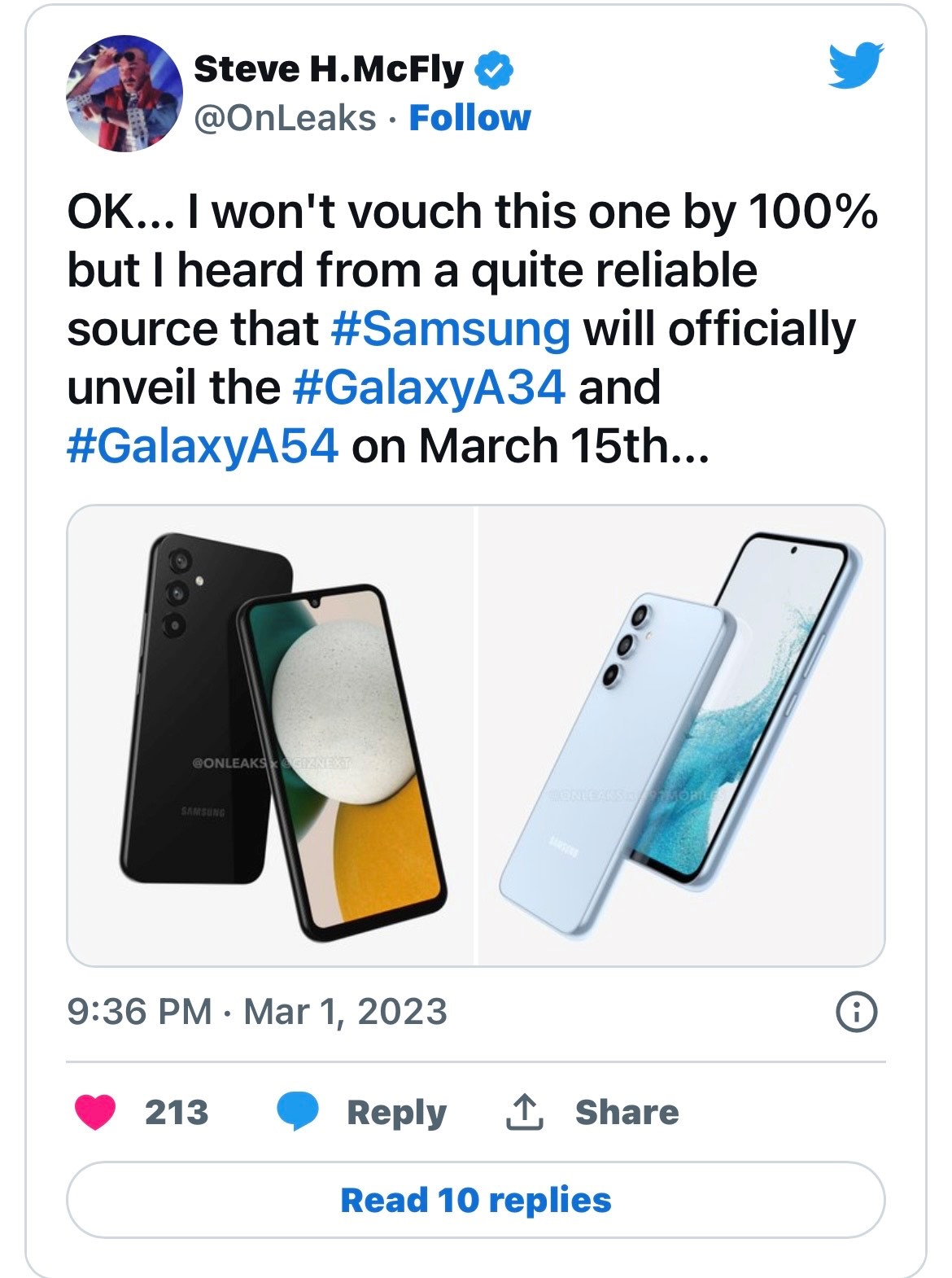This screenshot has width=952, height=1278.
Task: Open the #GalaxyA34 hashtag
Action: [428, 387]
